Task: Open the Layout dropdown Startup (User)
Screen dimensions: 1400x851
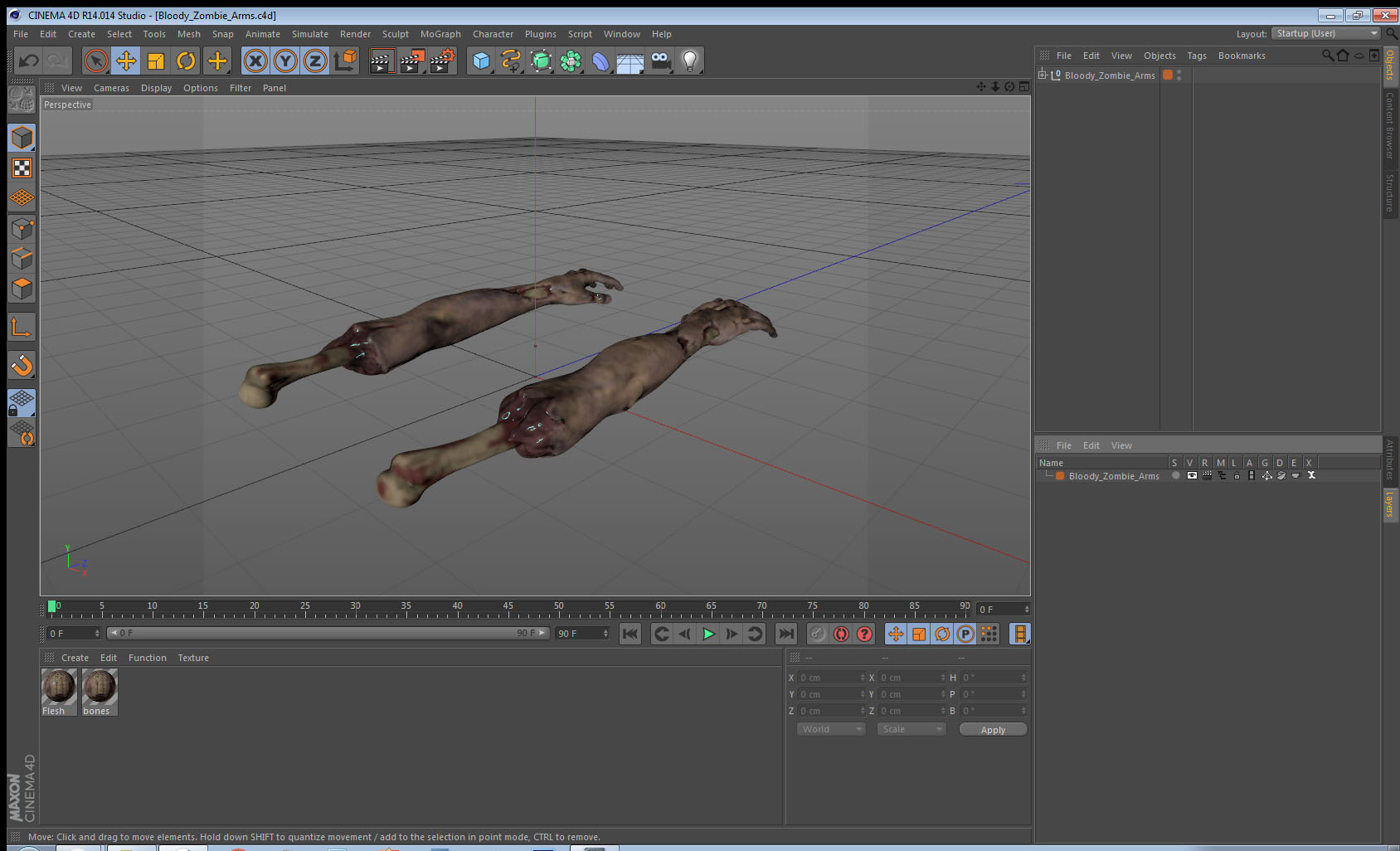Action: tap(1326, 33)
